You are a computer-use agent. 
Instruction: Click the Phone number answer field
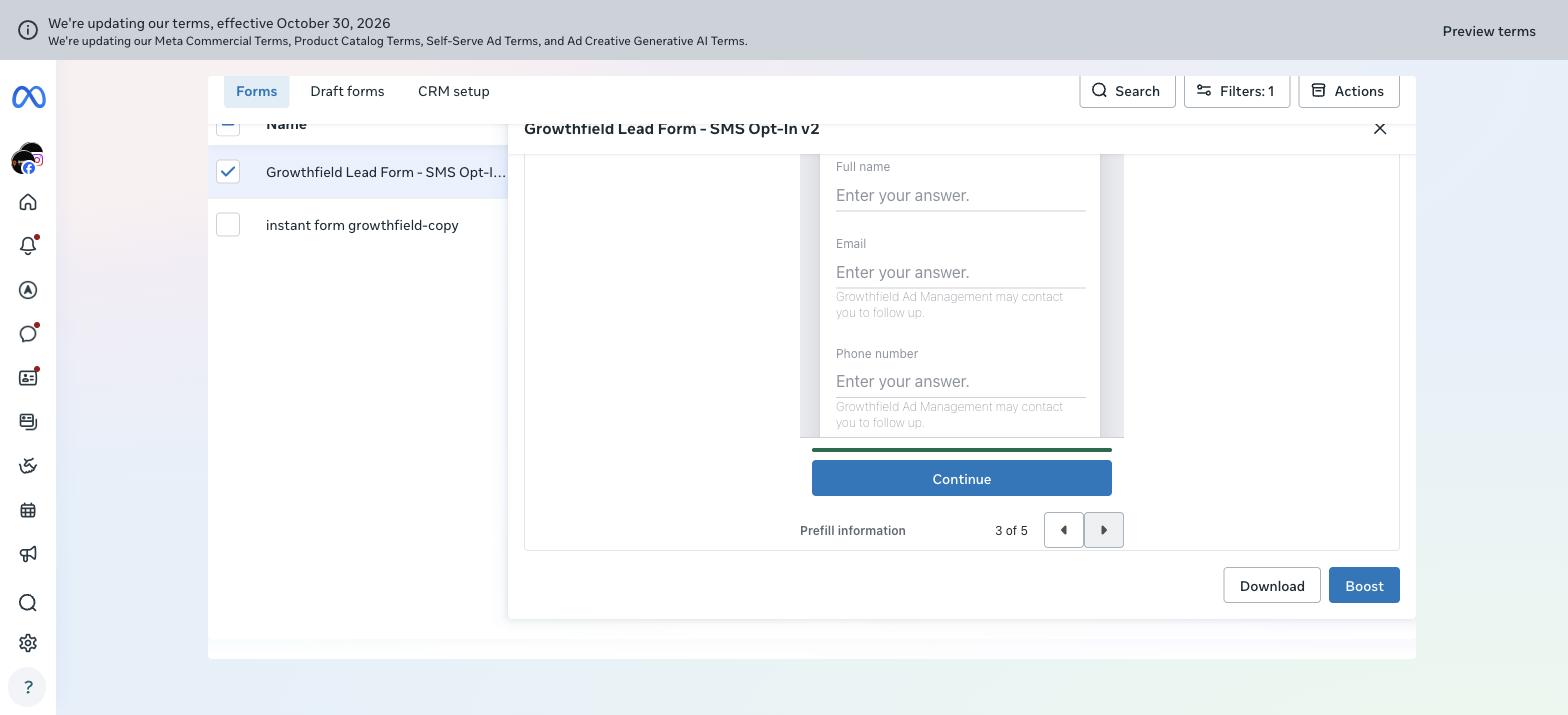click(x=961, y=381)
